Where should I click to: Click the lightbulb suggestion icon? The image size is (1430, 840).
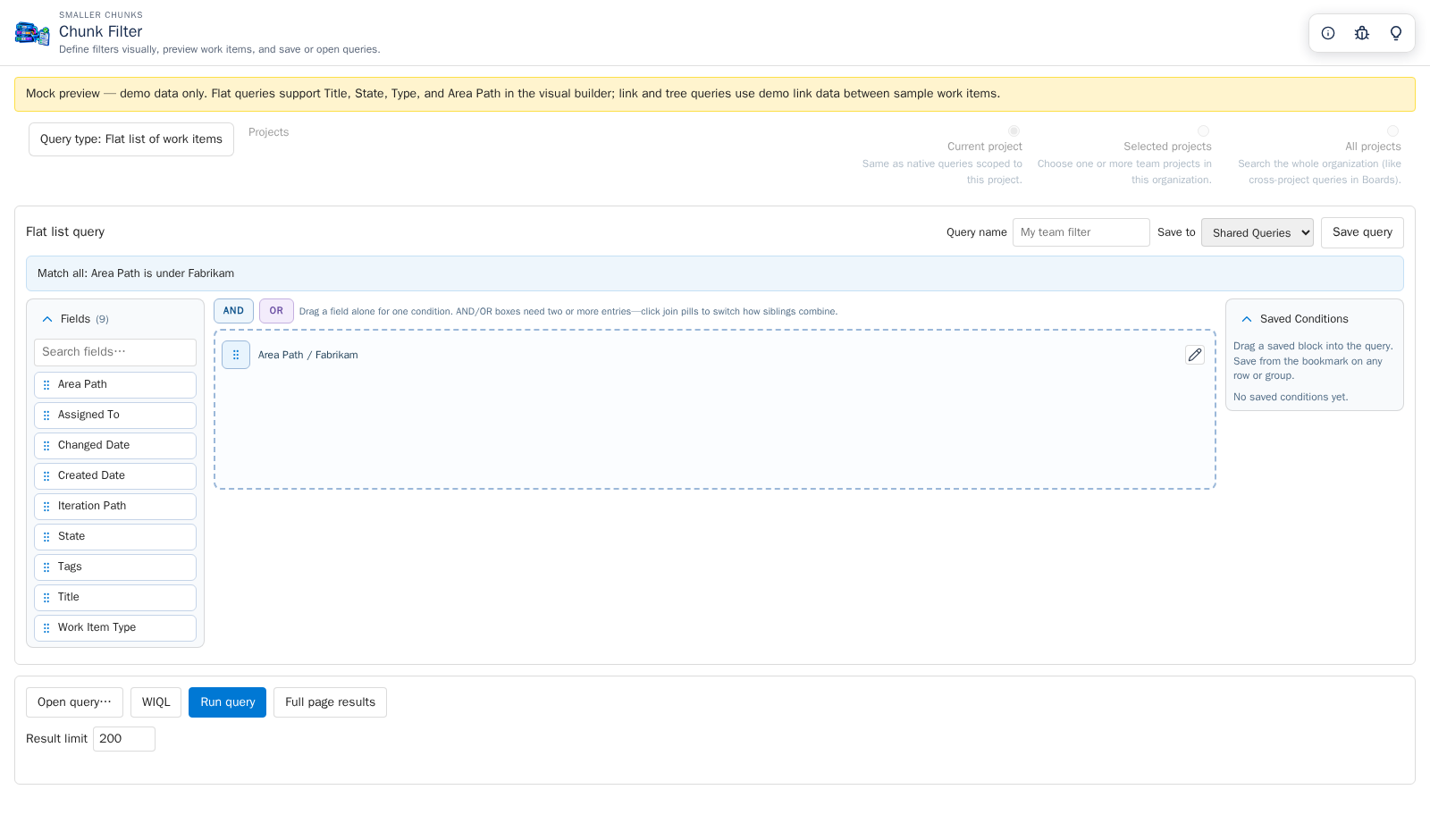point(1396,33)
